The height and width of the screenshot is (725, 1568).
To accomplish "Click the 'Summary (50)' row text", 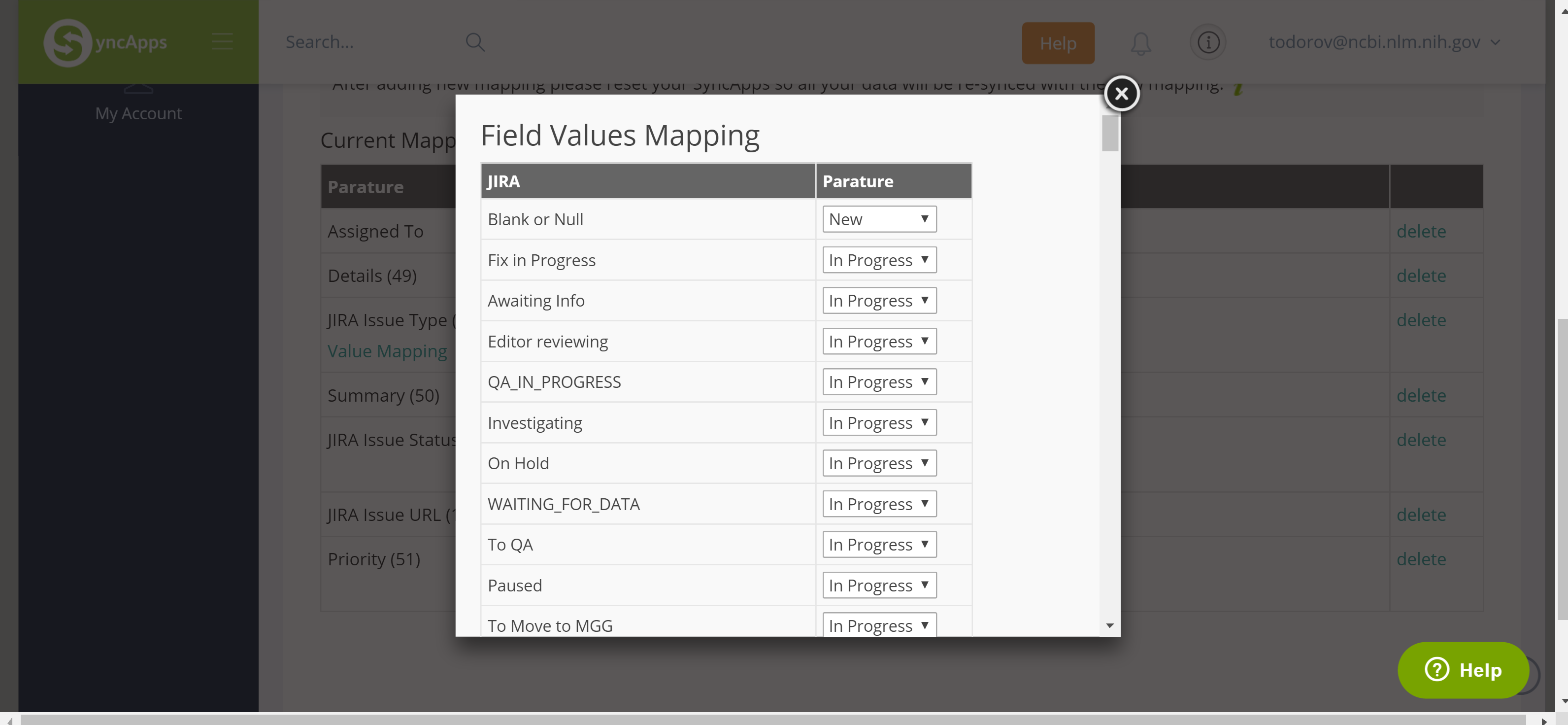I will [x=383, y=395].
